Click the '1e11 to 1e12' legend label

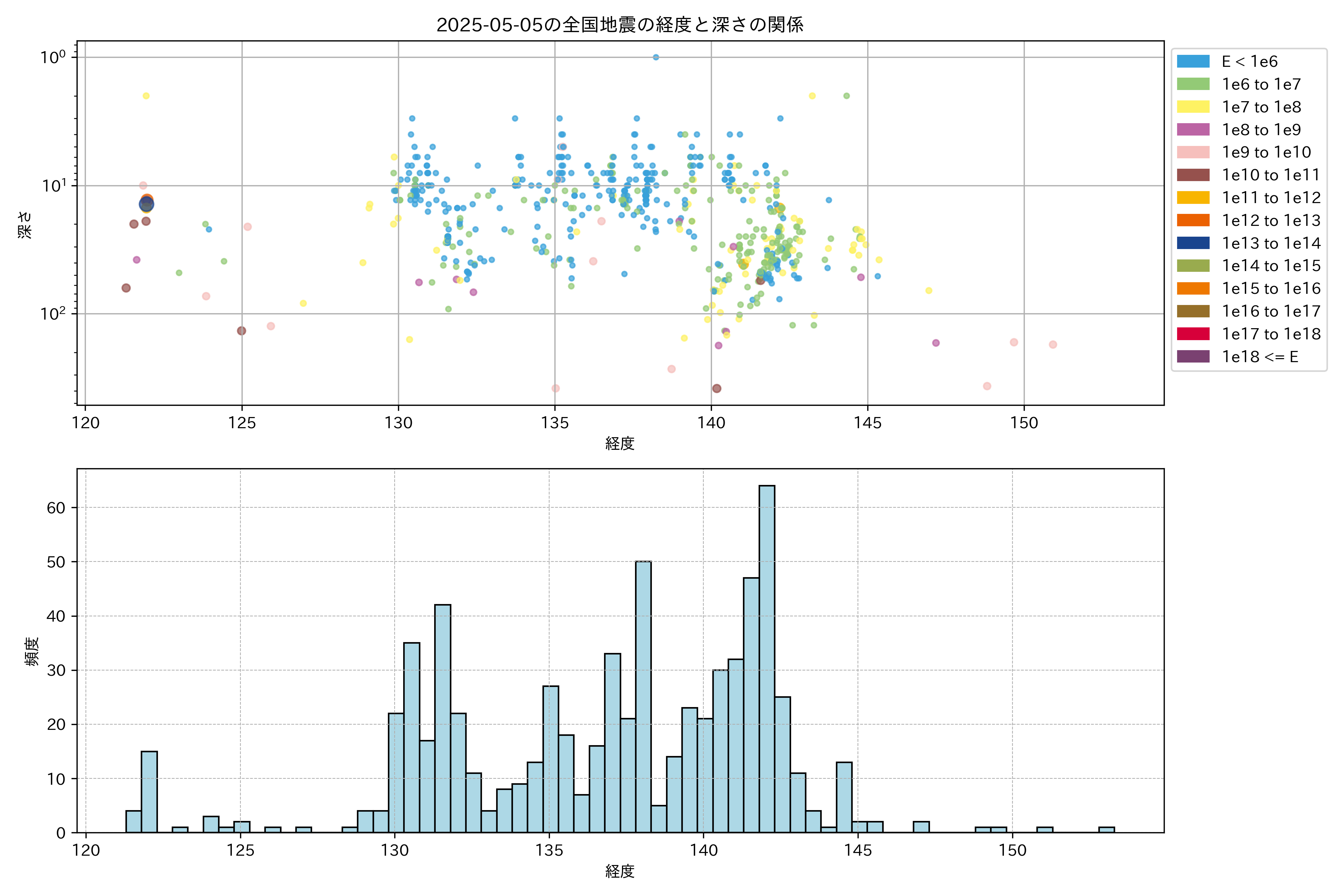click(1271, 198)
